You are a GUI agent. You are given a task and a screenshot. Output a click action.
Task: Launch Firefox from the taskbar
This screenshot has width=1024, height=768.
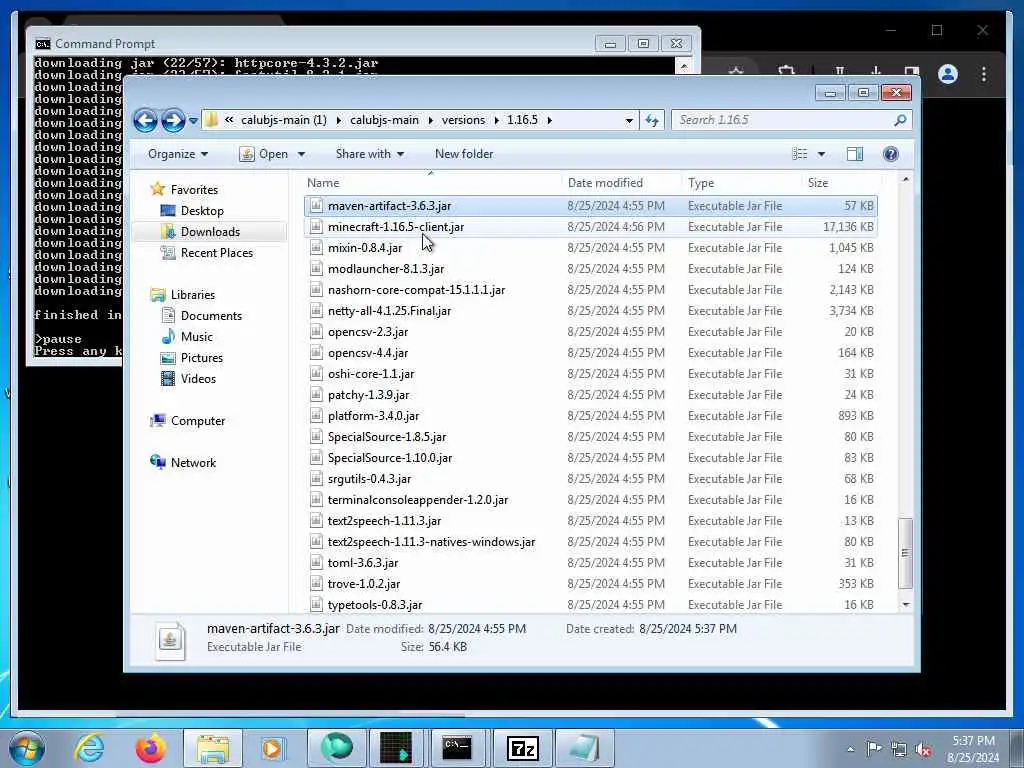(150, 748)
